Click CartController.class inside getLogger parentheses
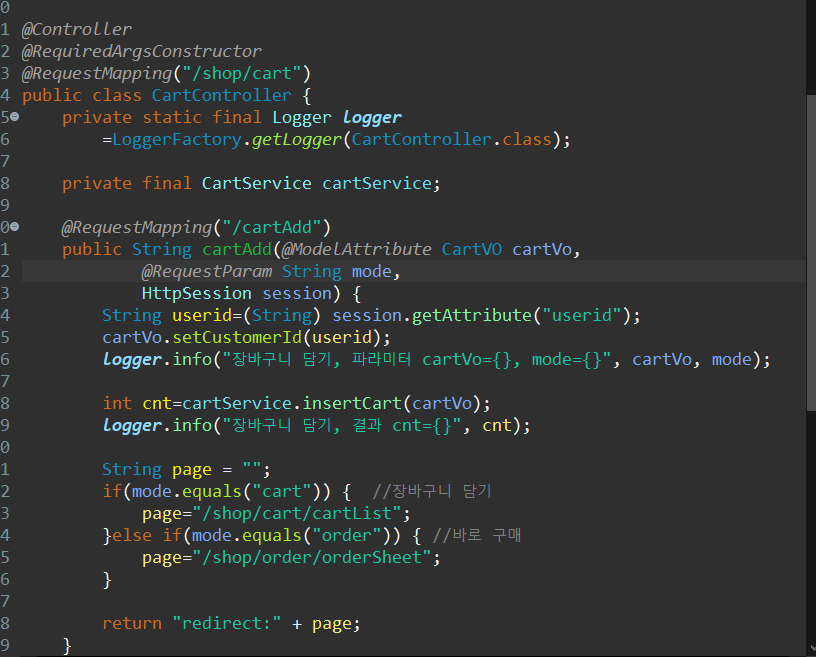Viewport: 816px width, 657px height. point(452,140)
